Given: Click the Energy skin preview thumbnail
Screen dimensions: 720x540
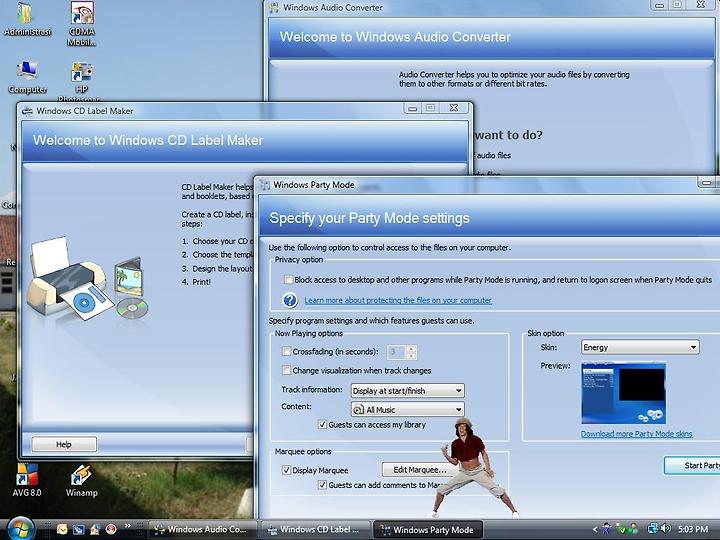Looking at the screenshot, I should 623,393.
